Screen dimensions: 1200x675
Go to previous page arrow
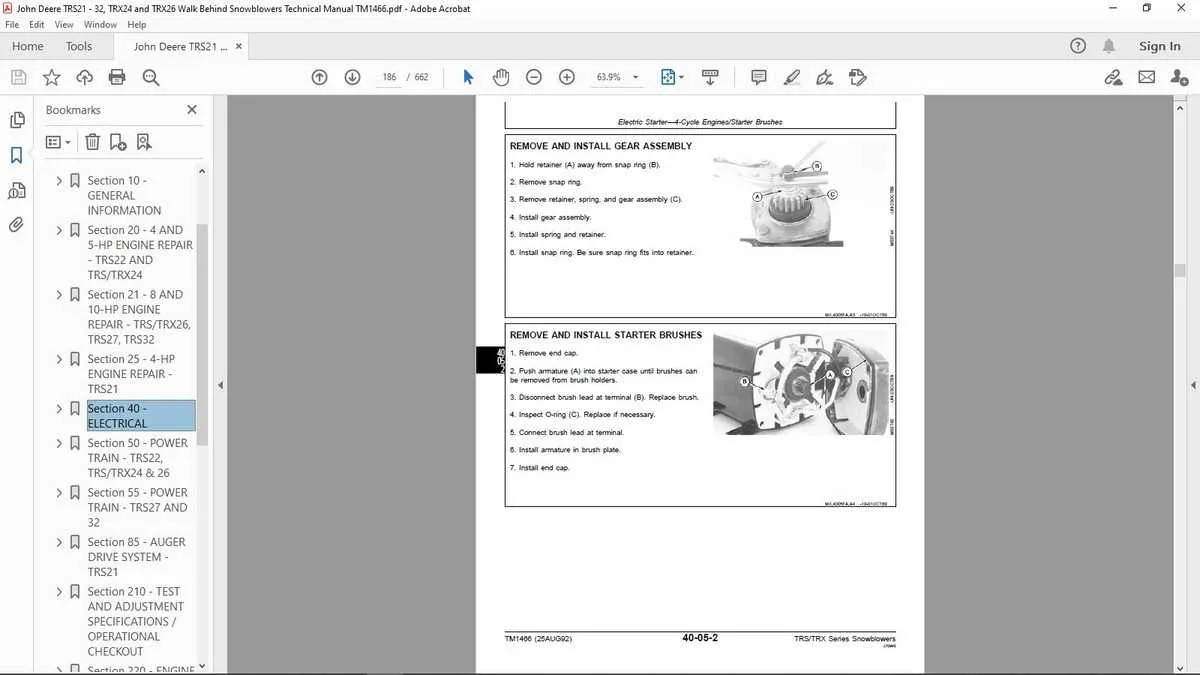[x=320, y=77]
